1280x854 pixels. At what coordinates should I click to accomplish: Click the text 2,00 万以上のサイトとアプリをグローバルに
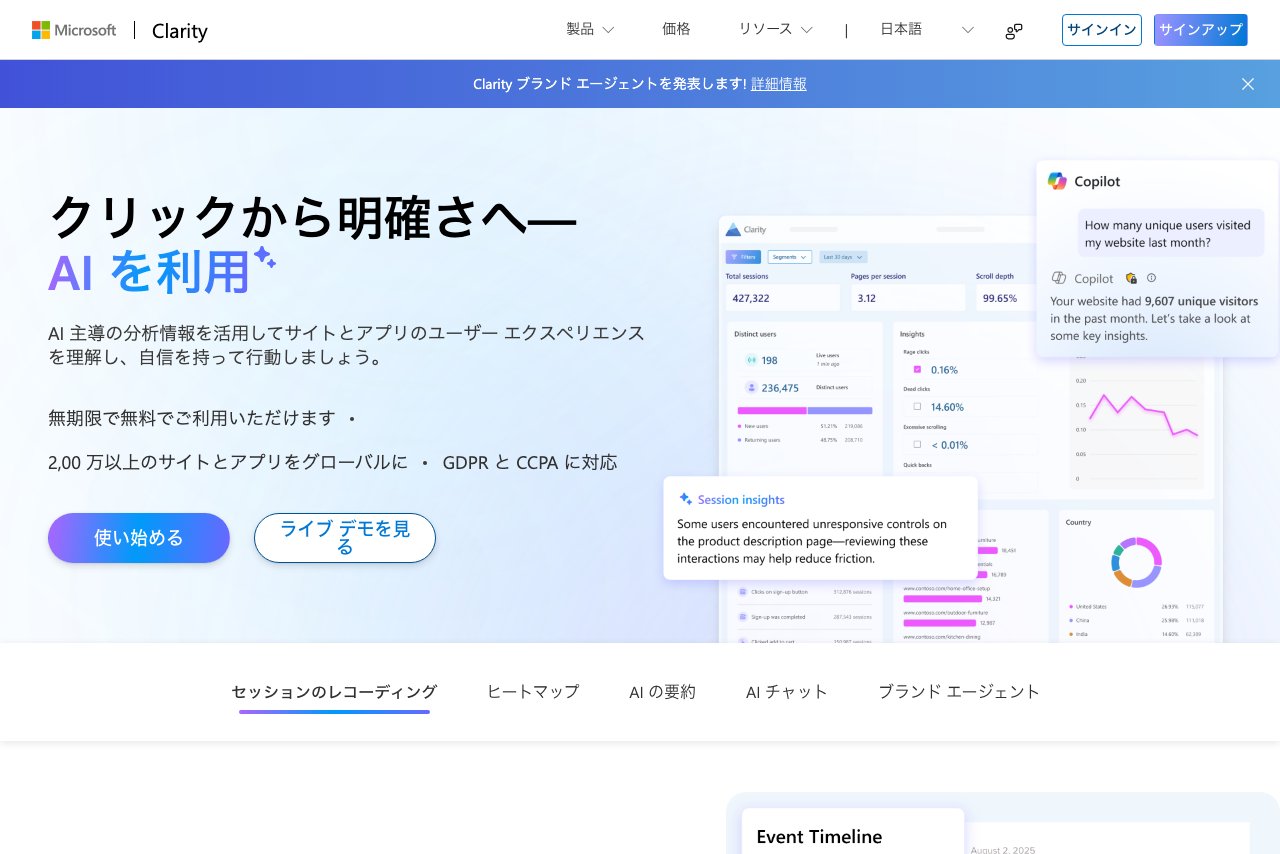(228, 462)
